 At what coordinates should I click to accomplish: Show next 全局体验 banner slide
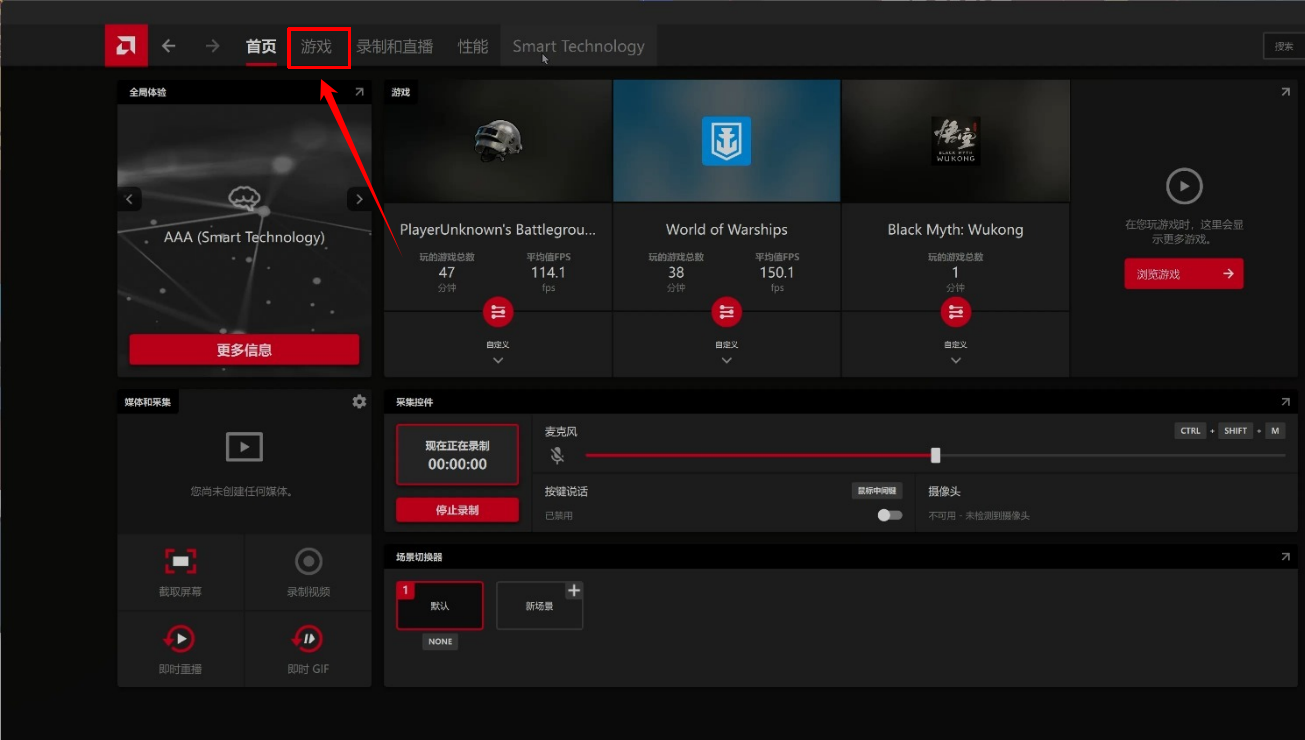[x=359, y=199]
